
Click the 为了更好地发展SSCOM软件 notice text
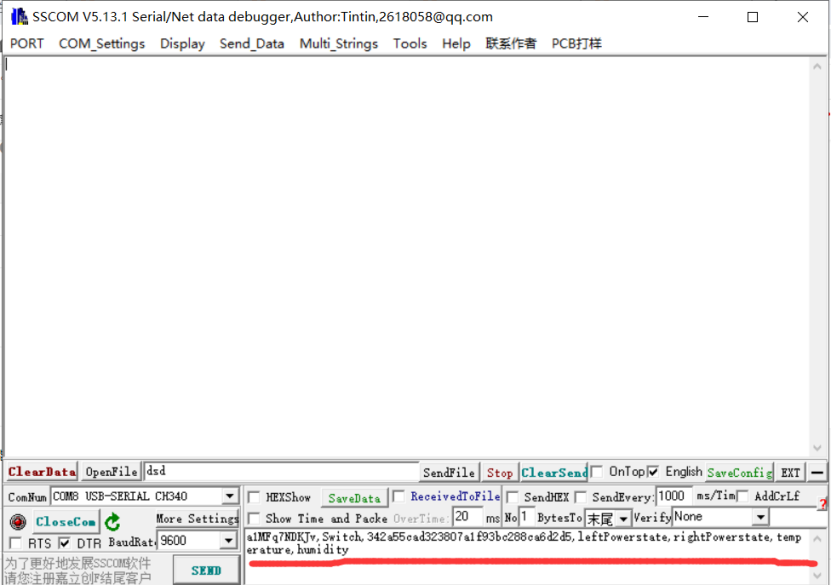click(78, 563)
